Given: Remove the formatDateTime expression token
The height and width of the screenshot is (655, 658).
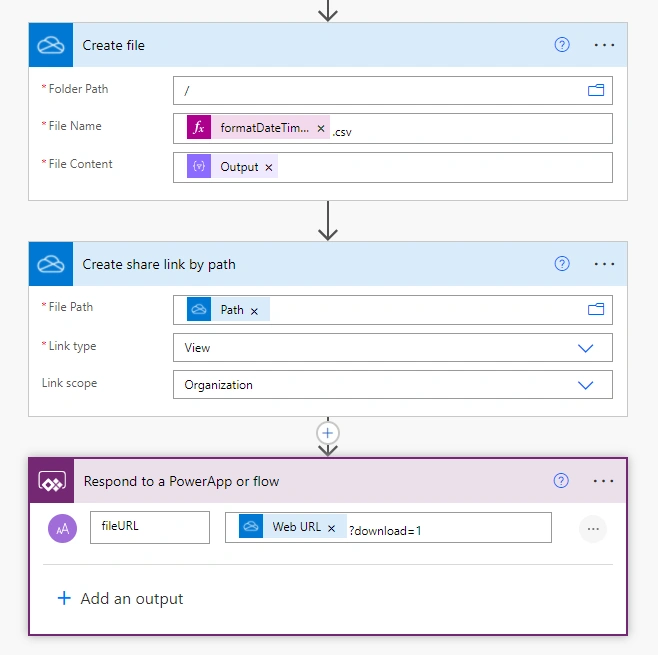Looking at the screenshot, I should point(321,128).
